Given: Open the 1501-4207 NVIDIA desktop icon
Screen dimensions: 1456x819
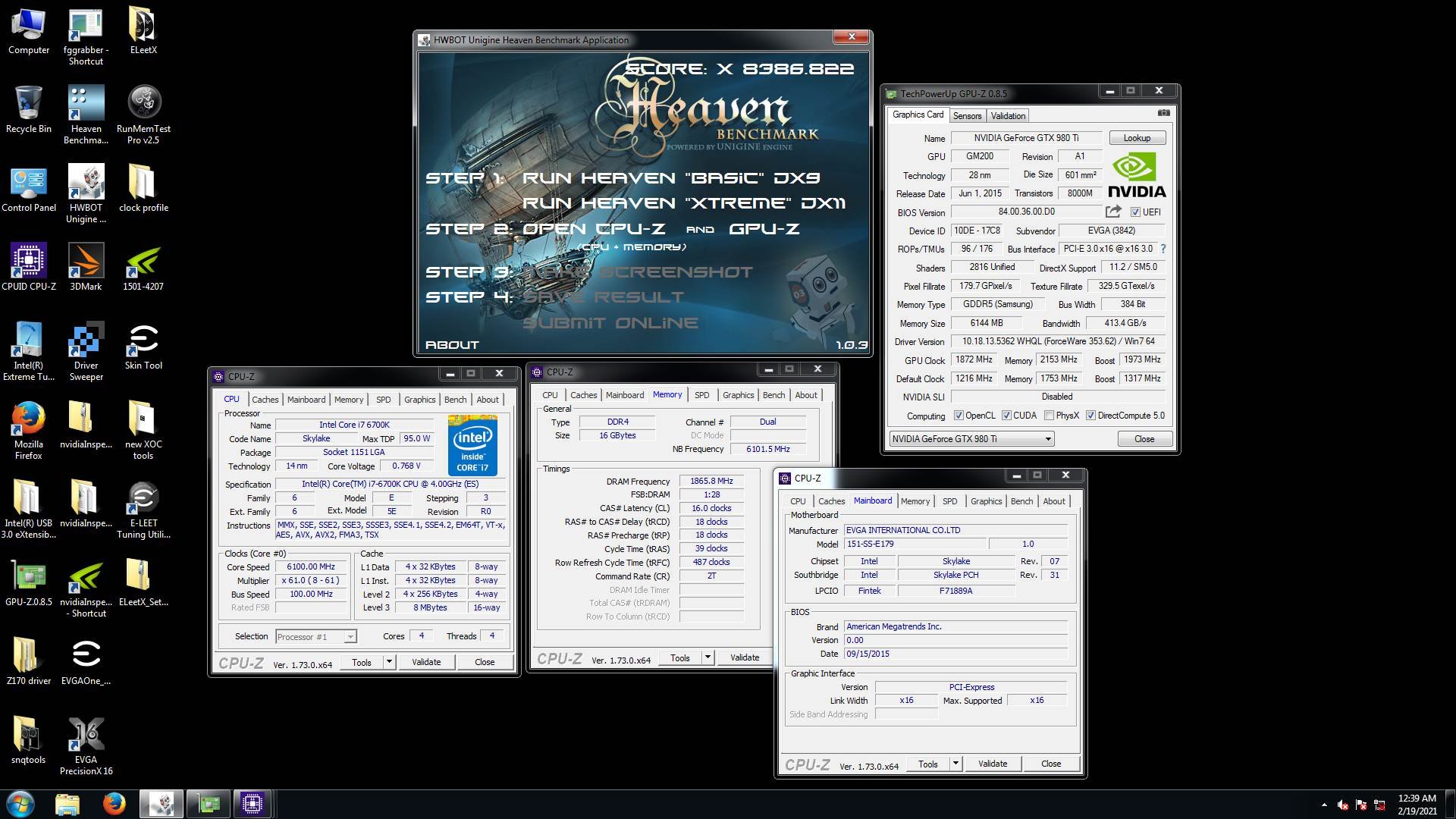Looking at the screenshot, I should [143, 268].
